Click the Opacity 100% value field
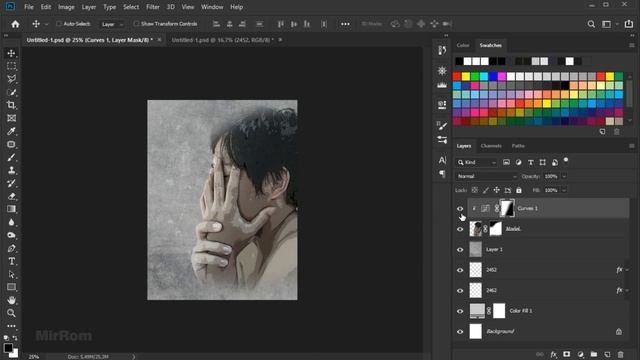The width and height of the screenshot is (640, 360). (x=551, y=176)
